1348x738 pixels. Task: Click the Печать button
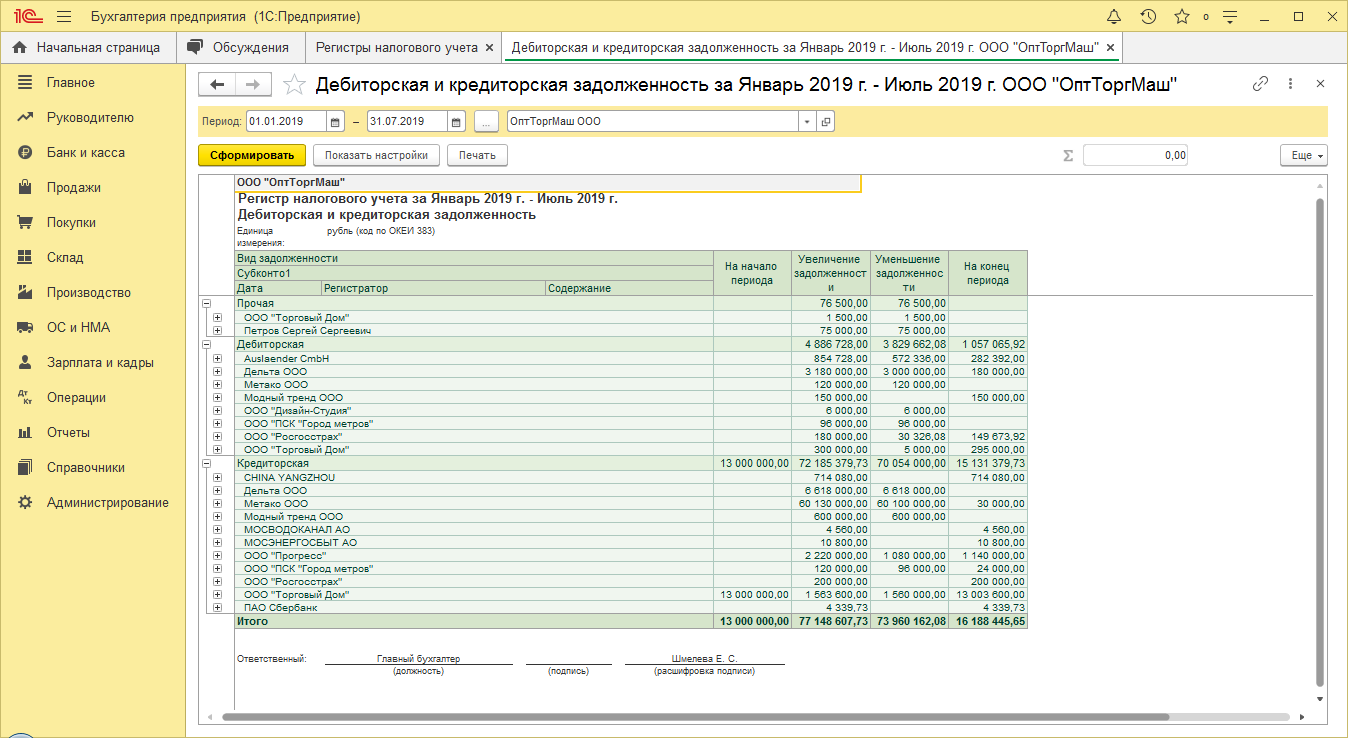click(x=477, y=155)
